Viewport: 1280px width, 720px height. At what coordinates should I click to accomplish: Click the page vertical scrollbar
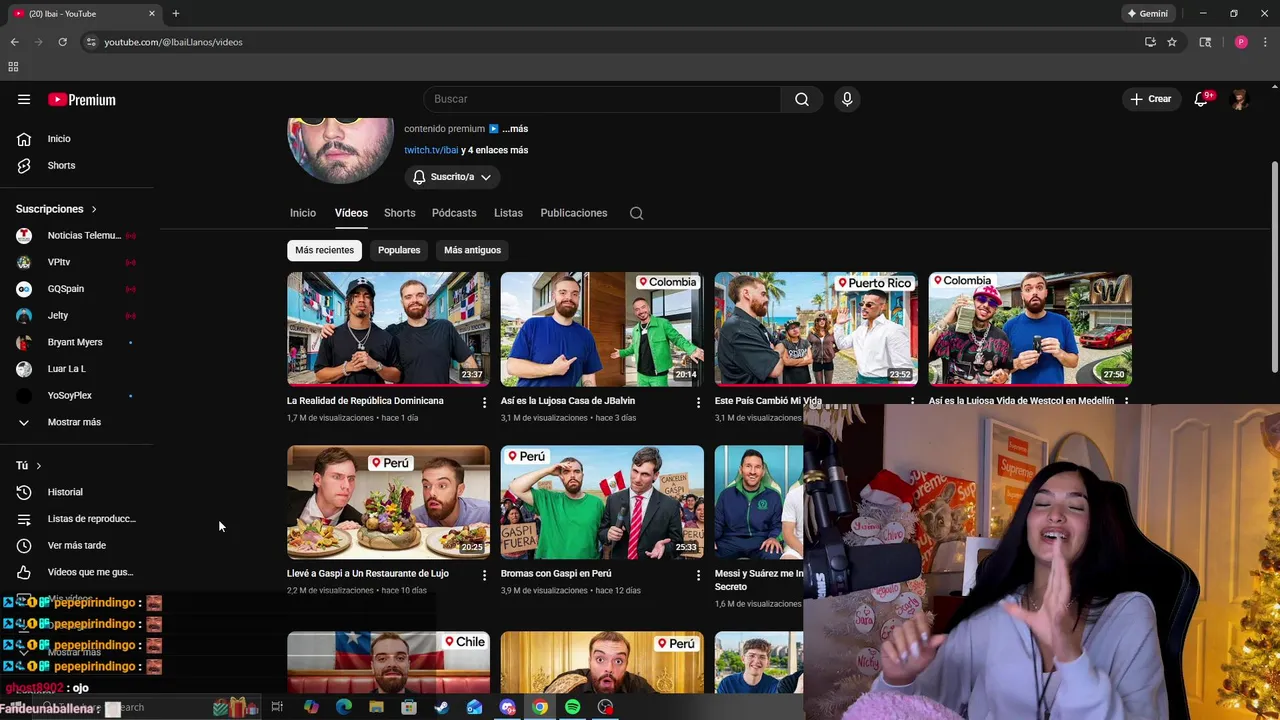pos(1274,265)
